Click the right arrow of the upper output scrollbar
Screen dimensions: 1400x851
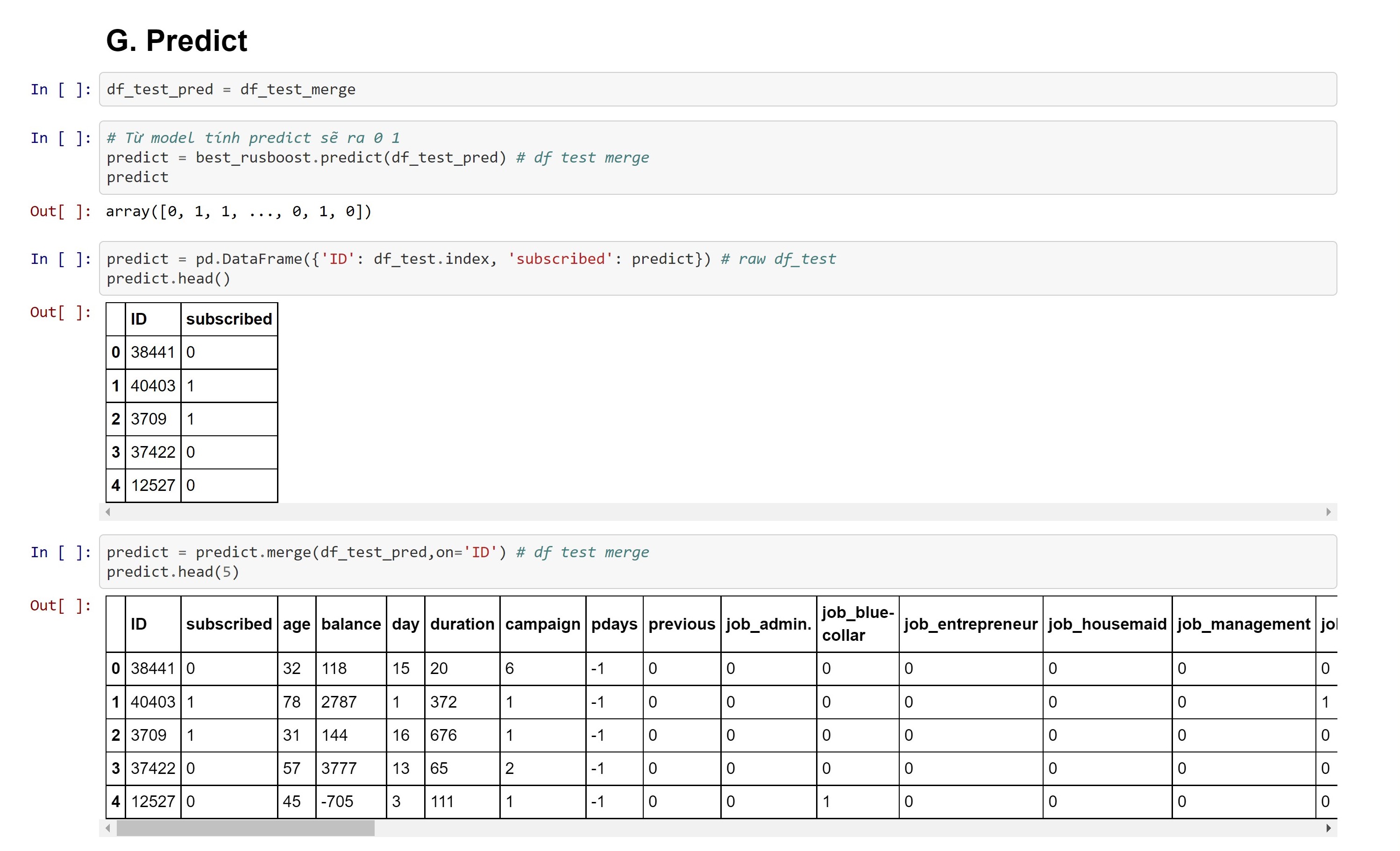click(1328, 512)
